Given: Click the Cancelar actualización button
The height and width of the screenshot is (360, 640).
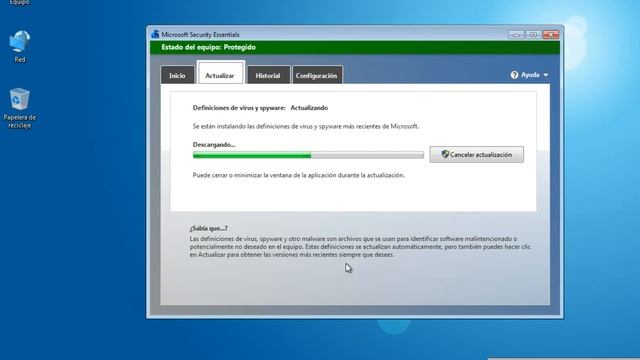Looking at the screenshot, I should 476,155.
